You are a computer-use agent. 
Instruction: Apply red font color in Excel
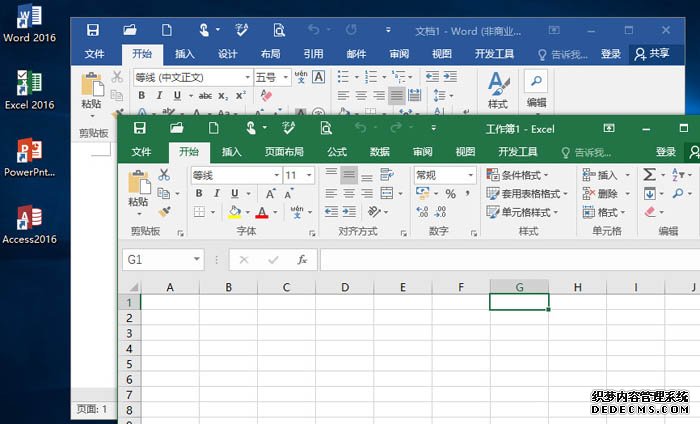click(x=262, y=212)
